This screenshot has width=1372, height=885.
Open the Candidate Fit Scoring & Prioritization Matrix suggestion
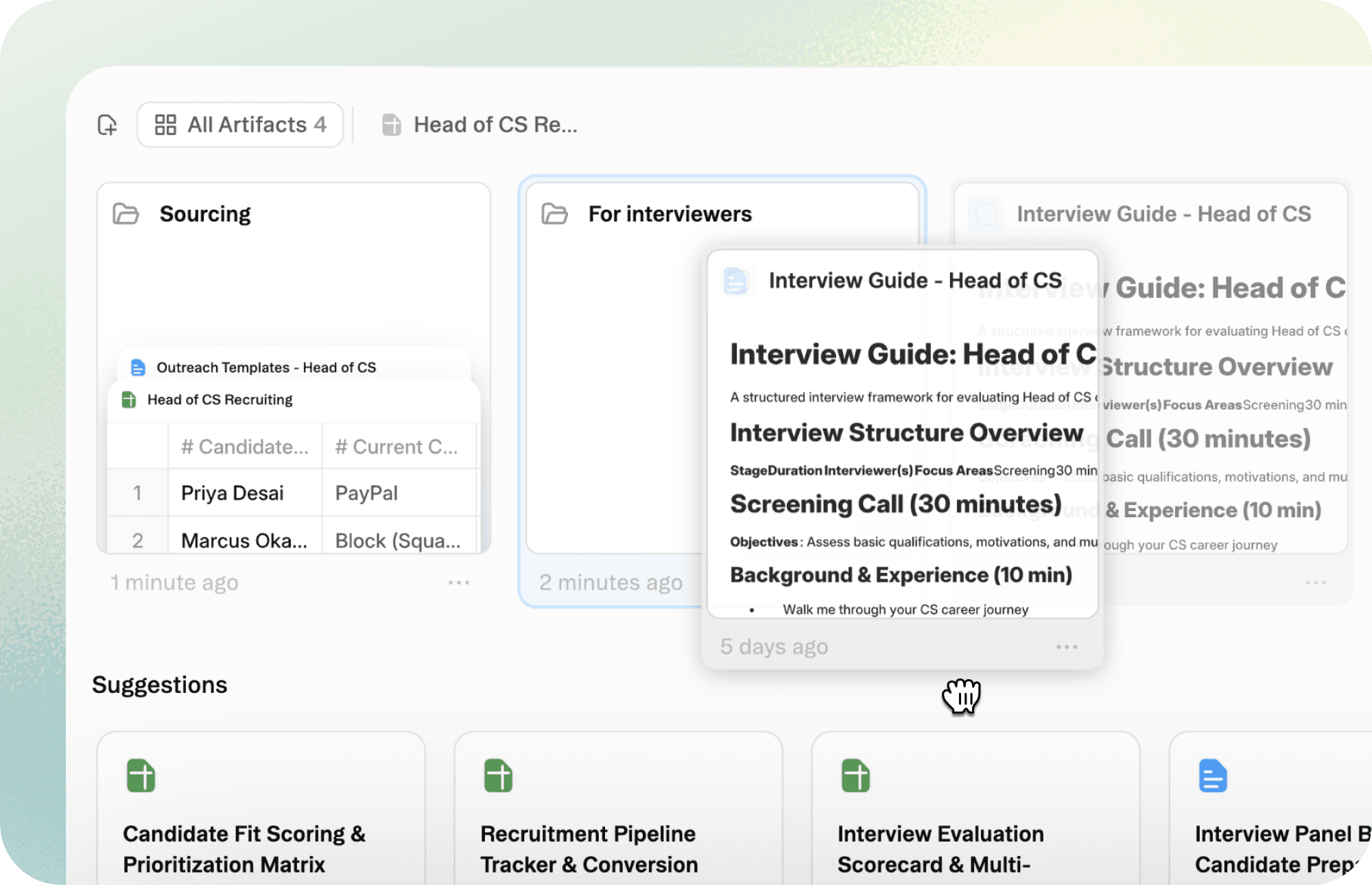(x=244, y=849)
